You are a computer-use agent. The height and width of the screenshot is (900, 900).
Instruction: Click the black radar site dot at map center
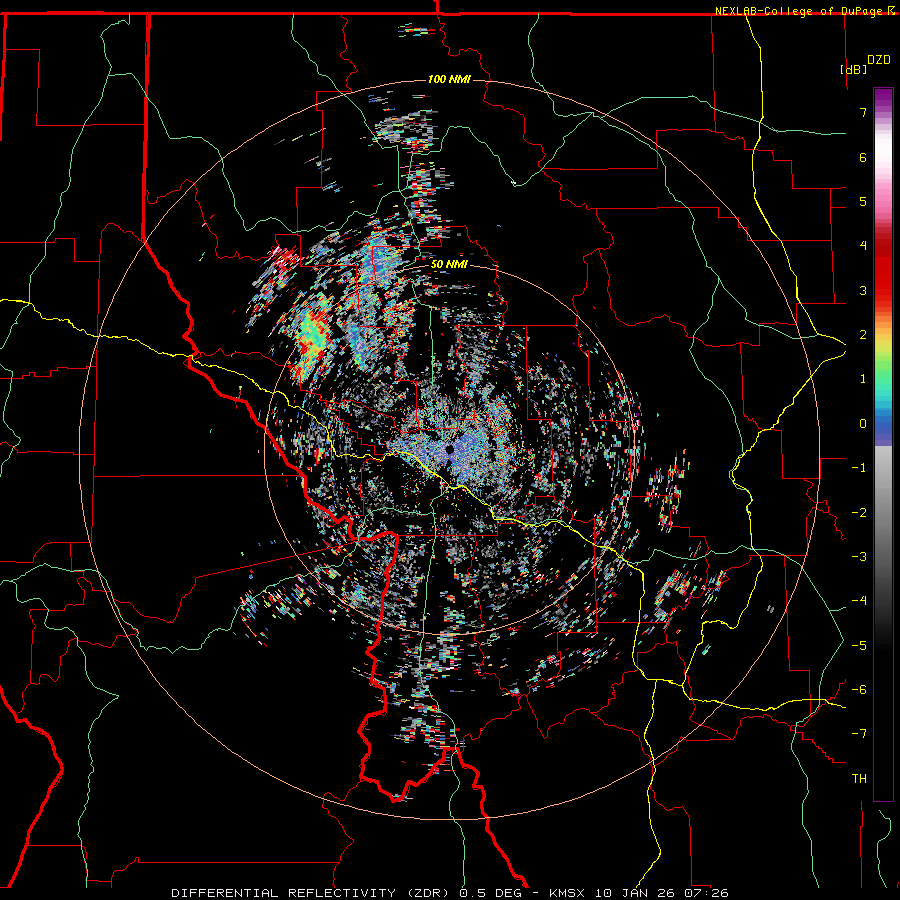[450, 449]
